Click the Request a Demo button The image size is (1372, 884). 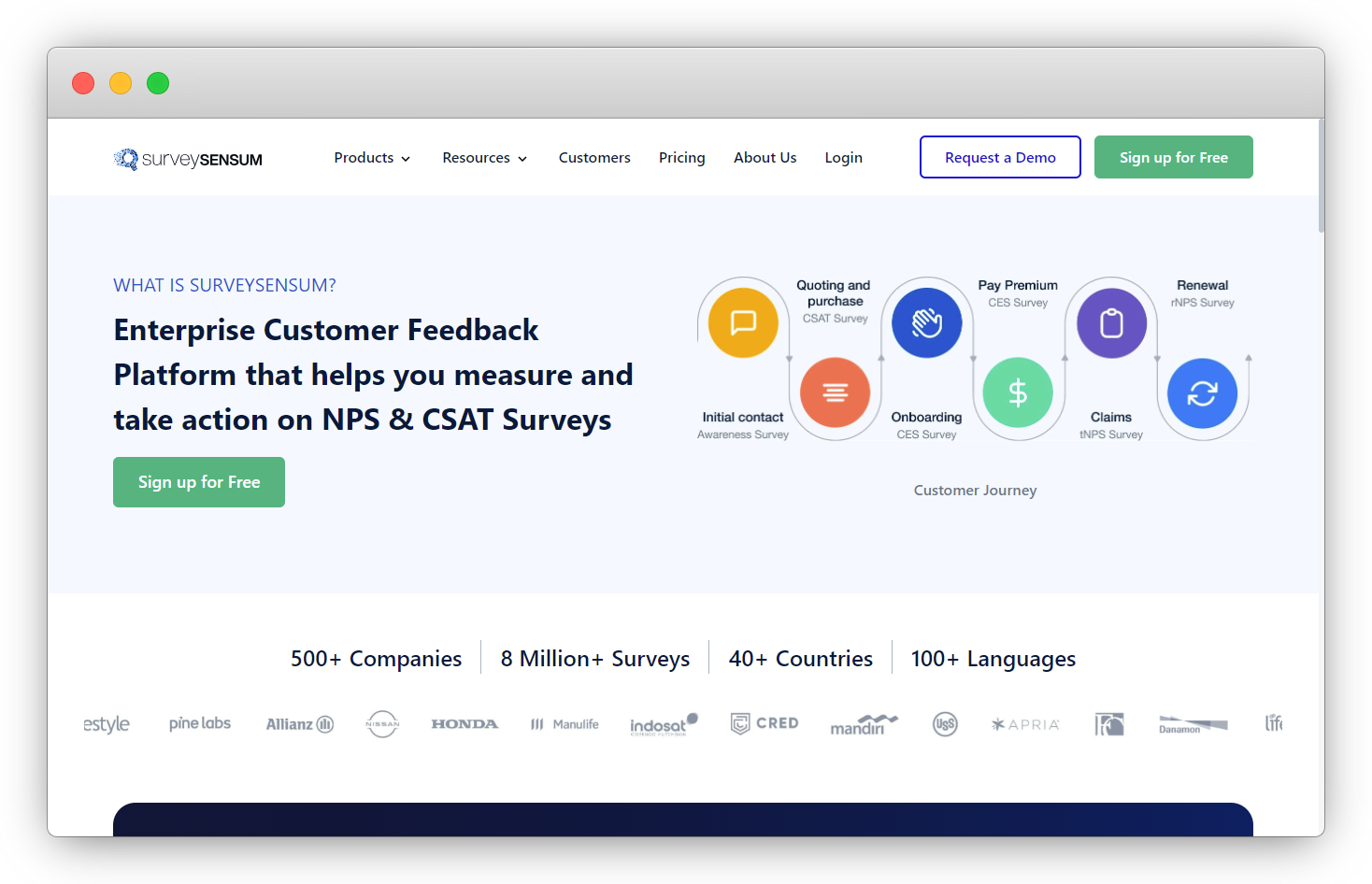pos(1000,157)
